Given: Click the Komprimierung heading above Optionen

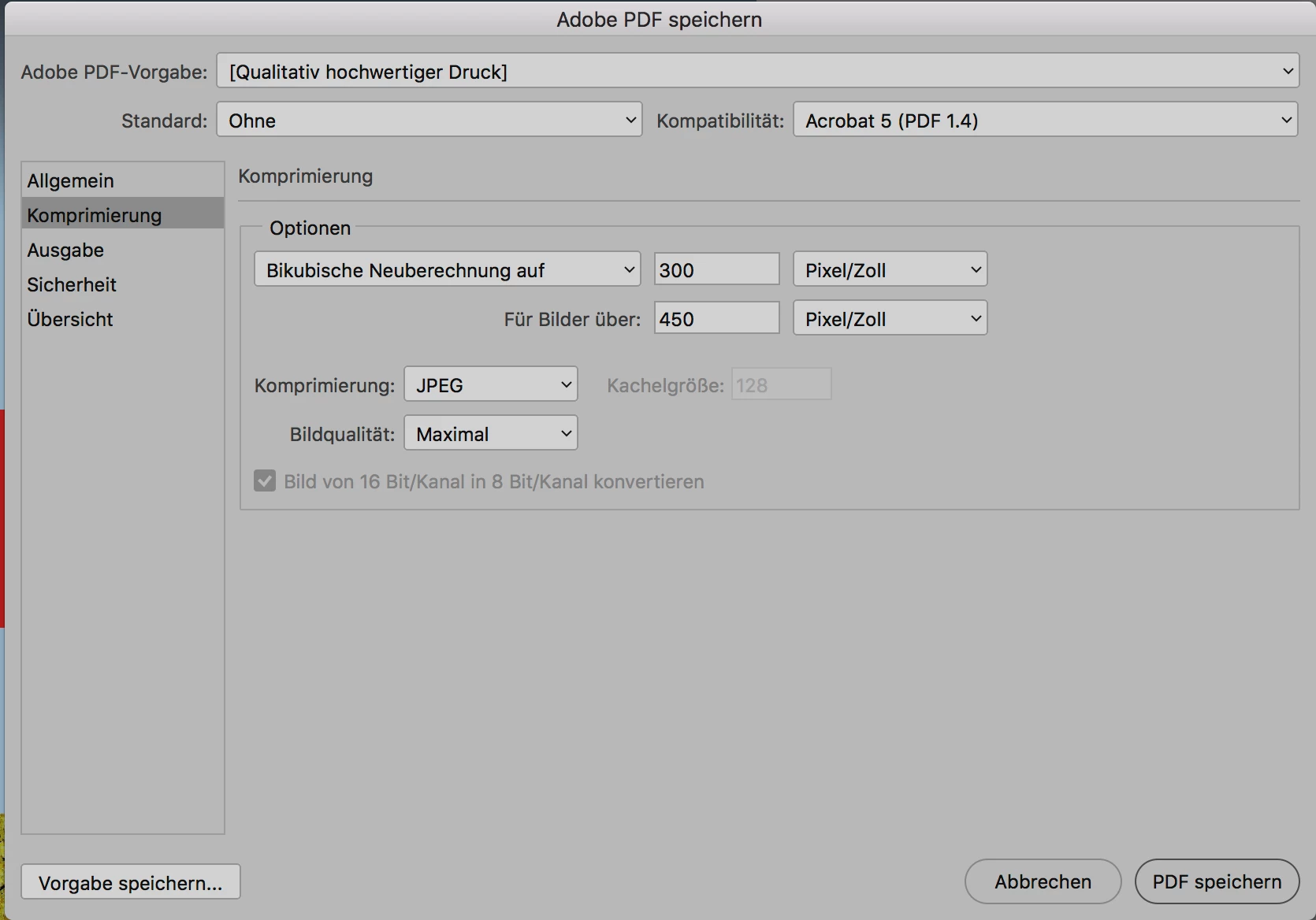Looking at the screenshot, I should click(306, 176).
